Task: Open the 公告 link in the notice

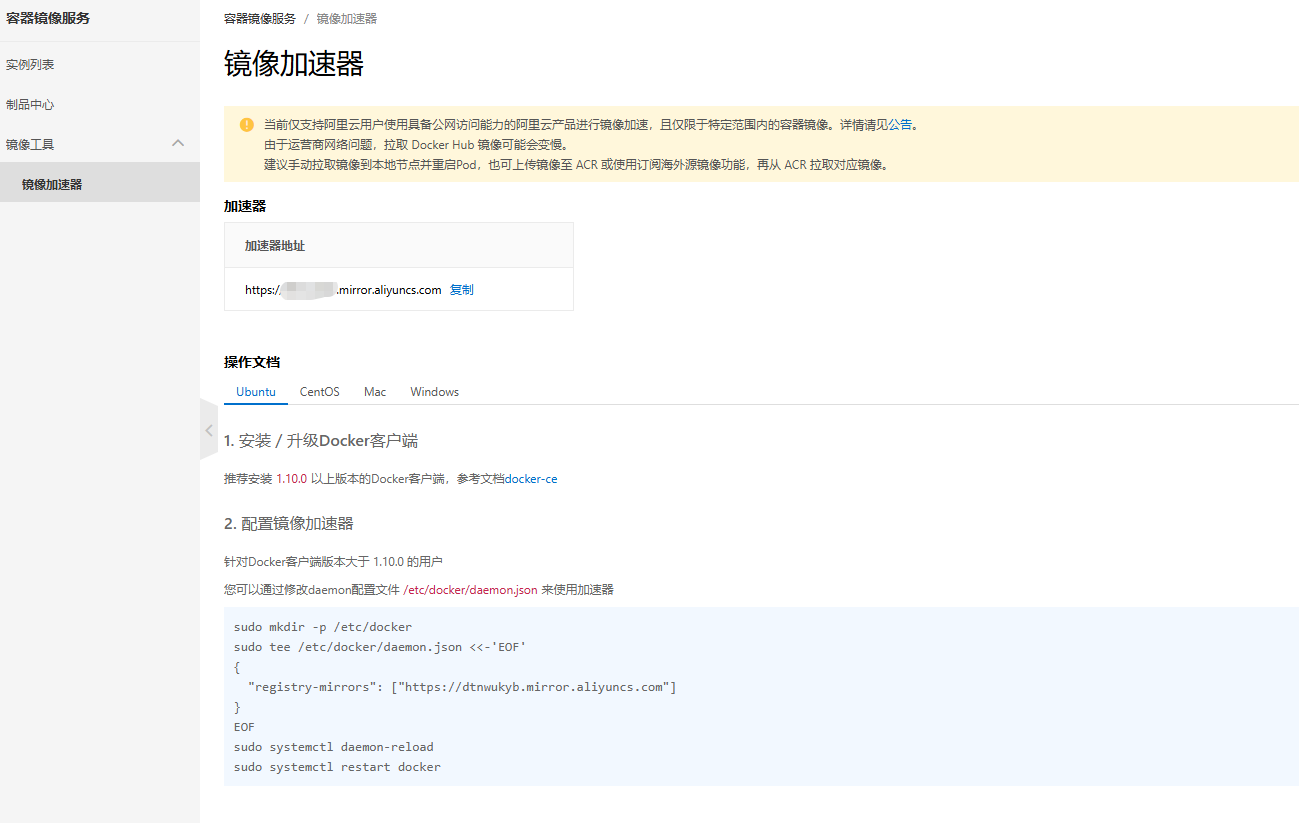Action: (900, 125)
